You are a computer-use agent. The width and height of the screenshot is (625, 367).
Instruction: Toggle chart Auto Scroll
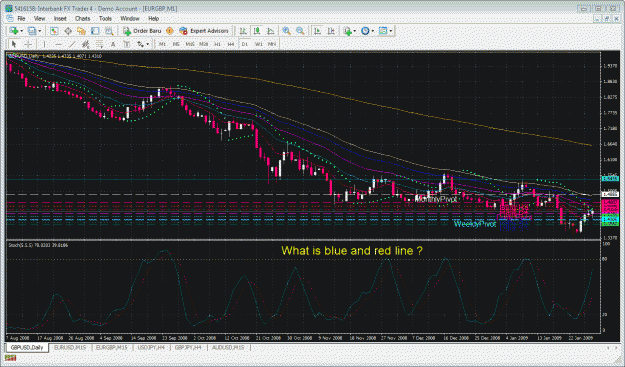coord(318,31)
